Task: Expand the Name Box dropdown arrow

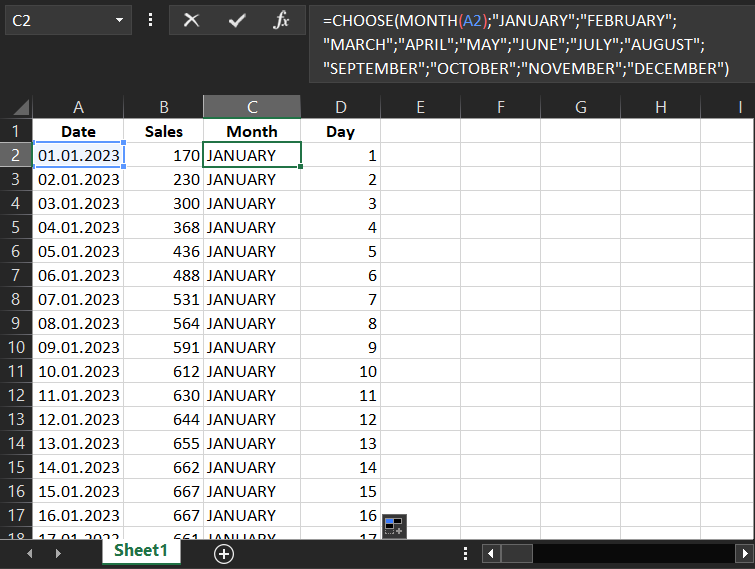Action: (120, 20)
